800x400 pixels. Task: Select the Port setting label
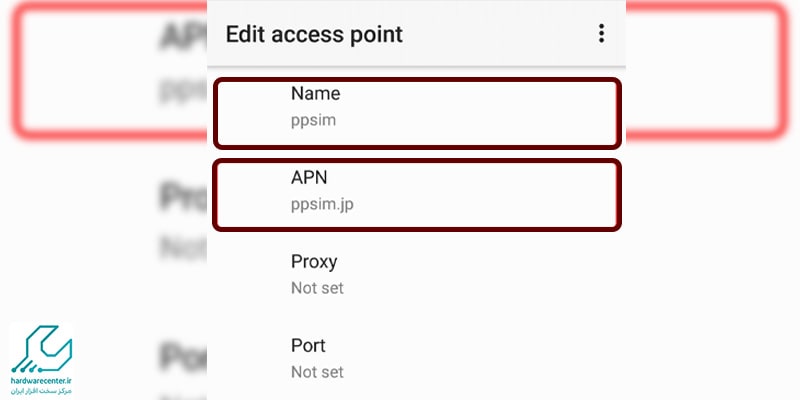[x=308, y=345]
